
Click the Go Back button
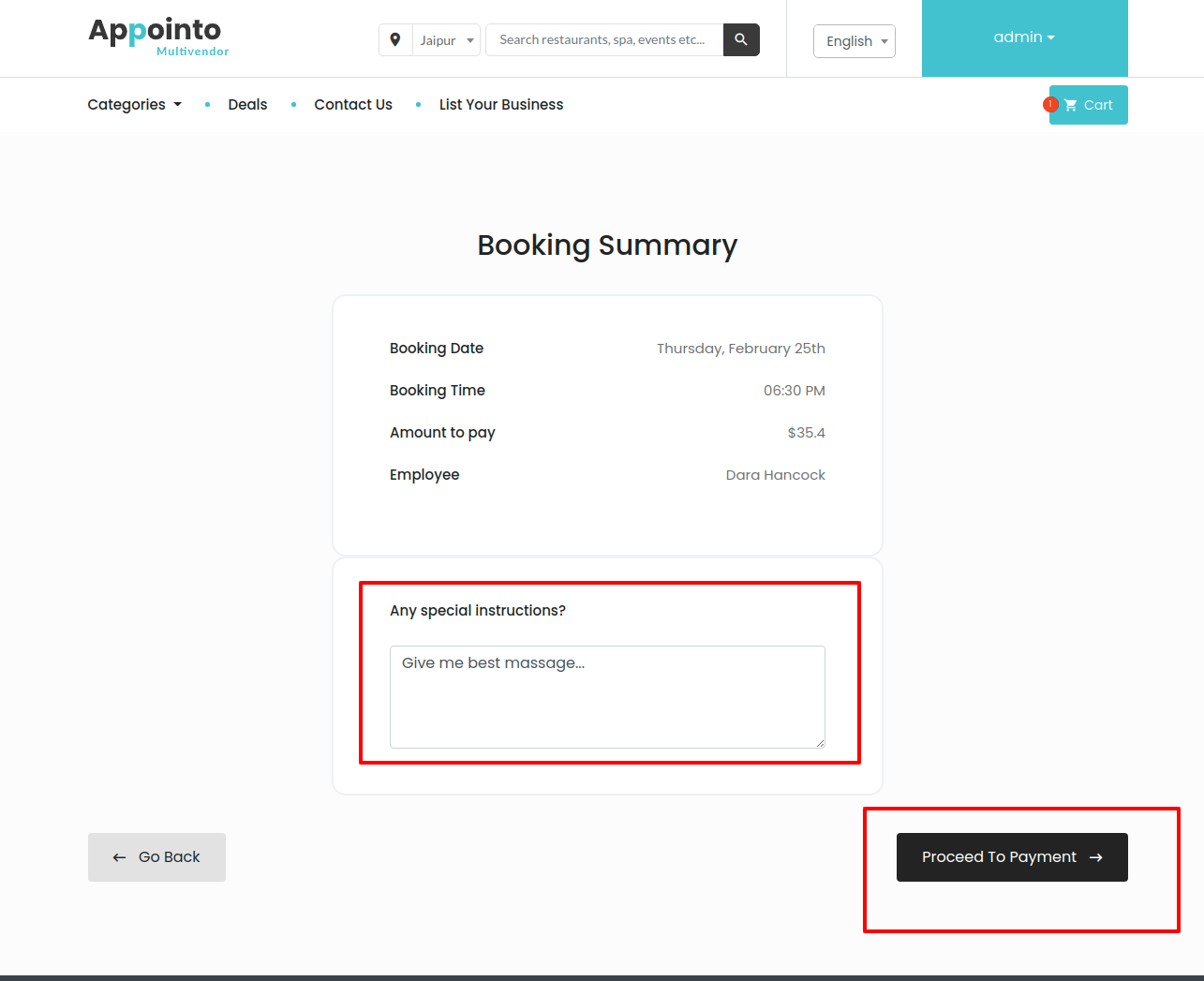point(156,857)
